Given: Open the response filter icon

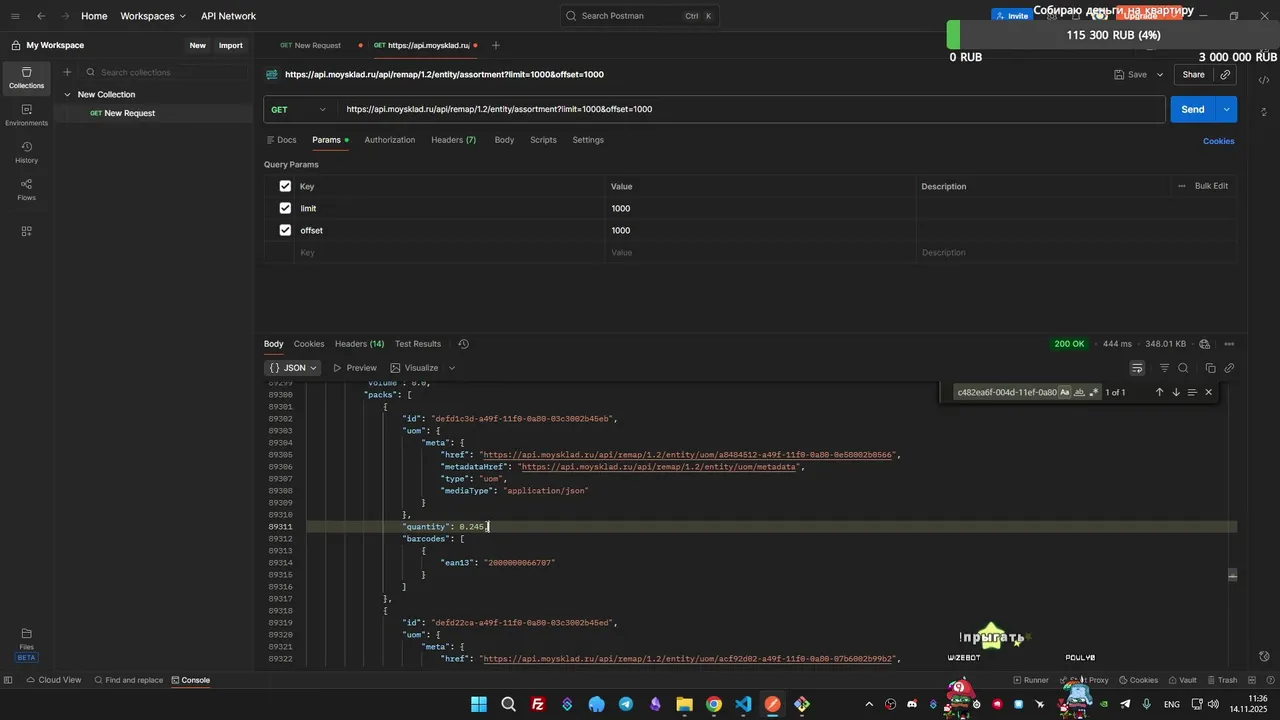Looking at the screenshot, I should coord(1164,368).
